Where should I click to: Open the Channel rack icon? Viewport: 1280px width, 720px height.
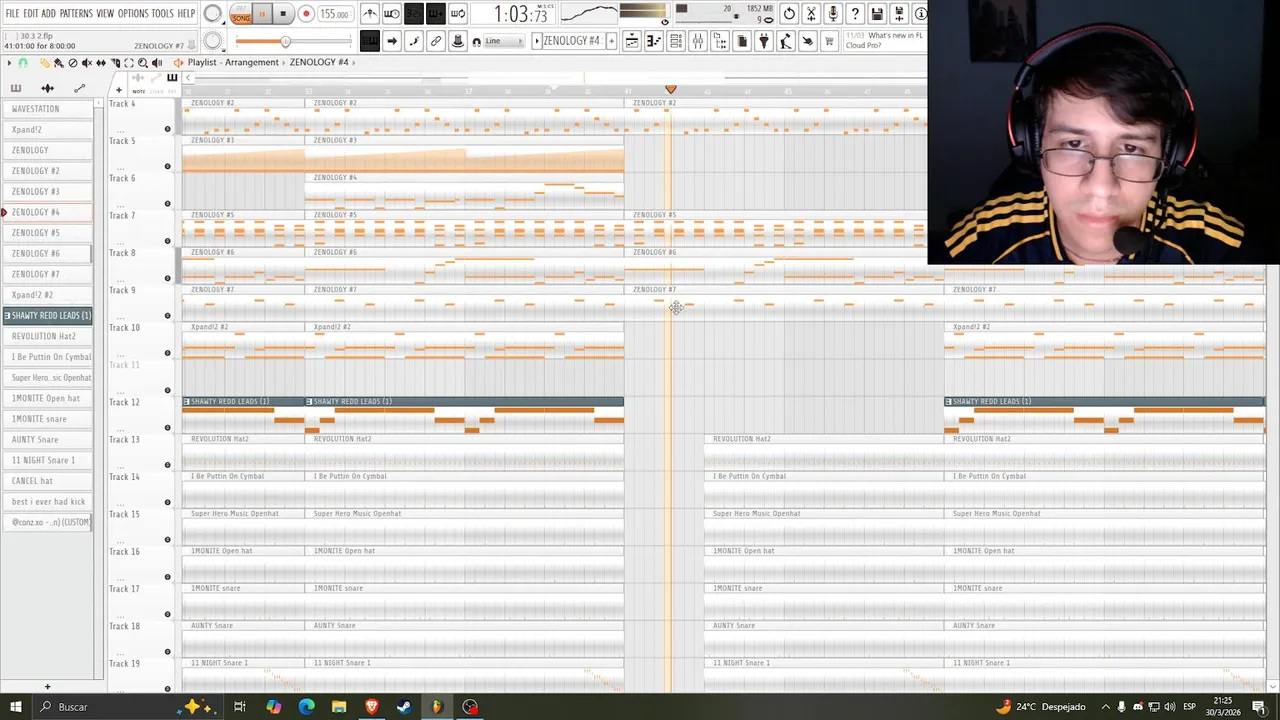[676, 41]
